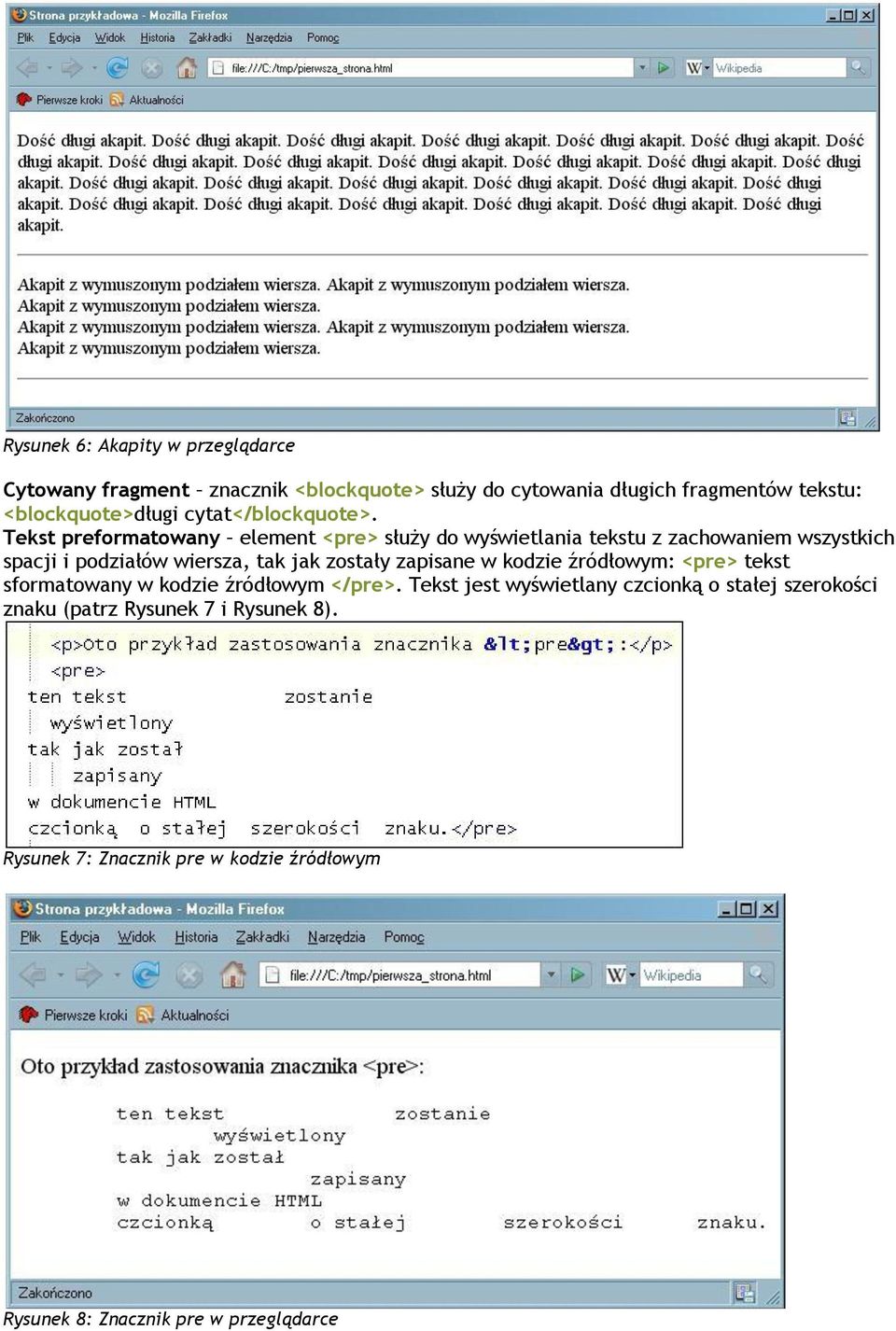Click Wikipedia engine icon in Rysunek 6 window
Screen dimensions: 896x1331
coord(693,68)
